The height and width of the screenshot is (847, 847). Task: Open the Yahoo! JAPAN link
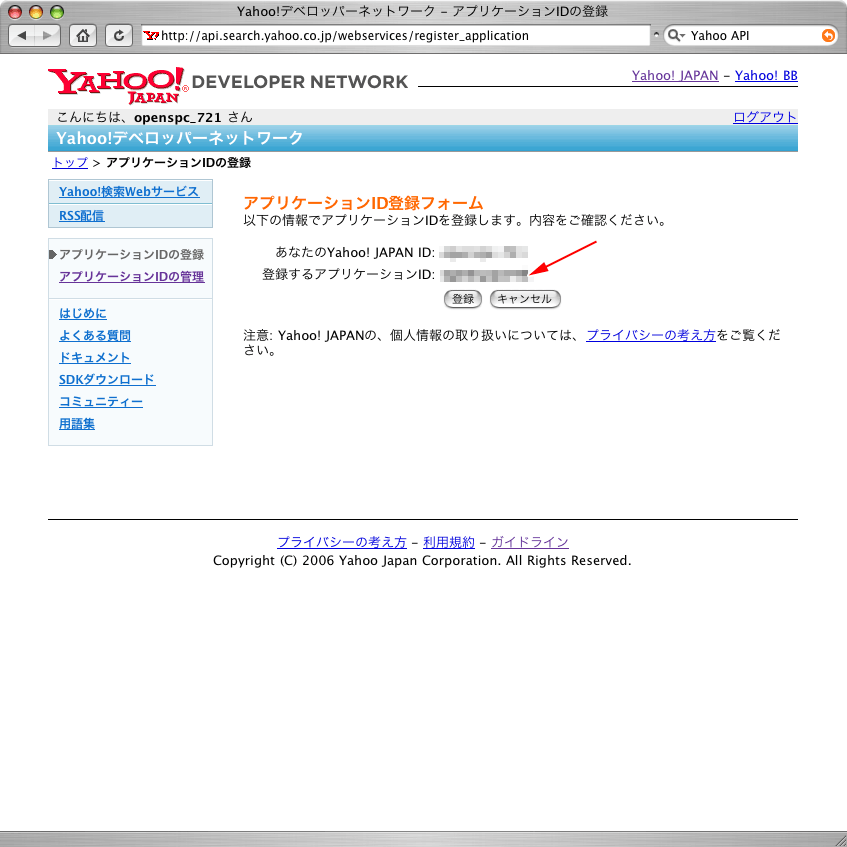pyautogui.click(x=675, y=76)
